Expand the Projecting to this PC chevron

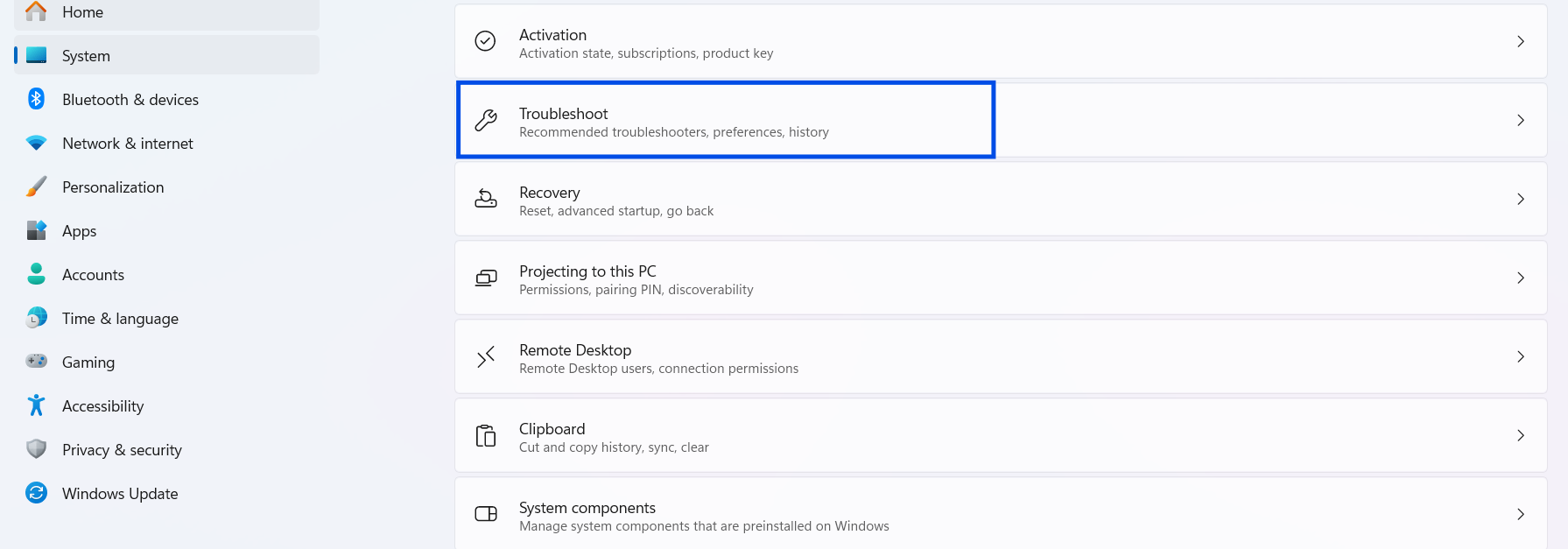1521,278
